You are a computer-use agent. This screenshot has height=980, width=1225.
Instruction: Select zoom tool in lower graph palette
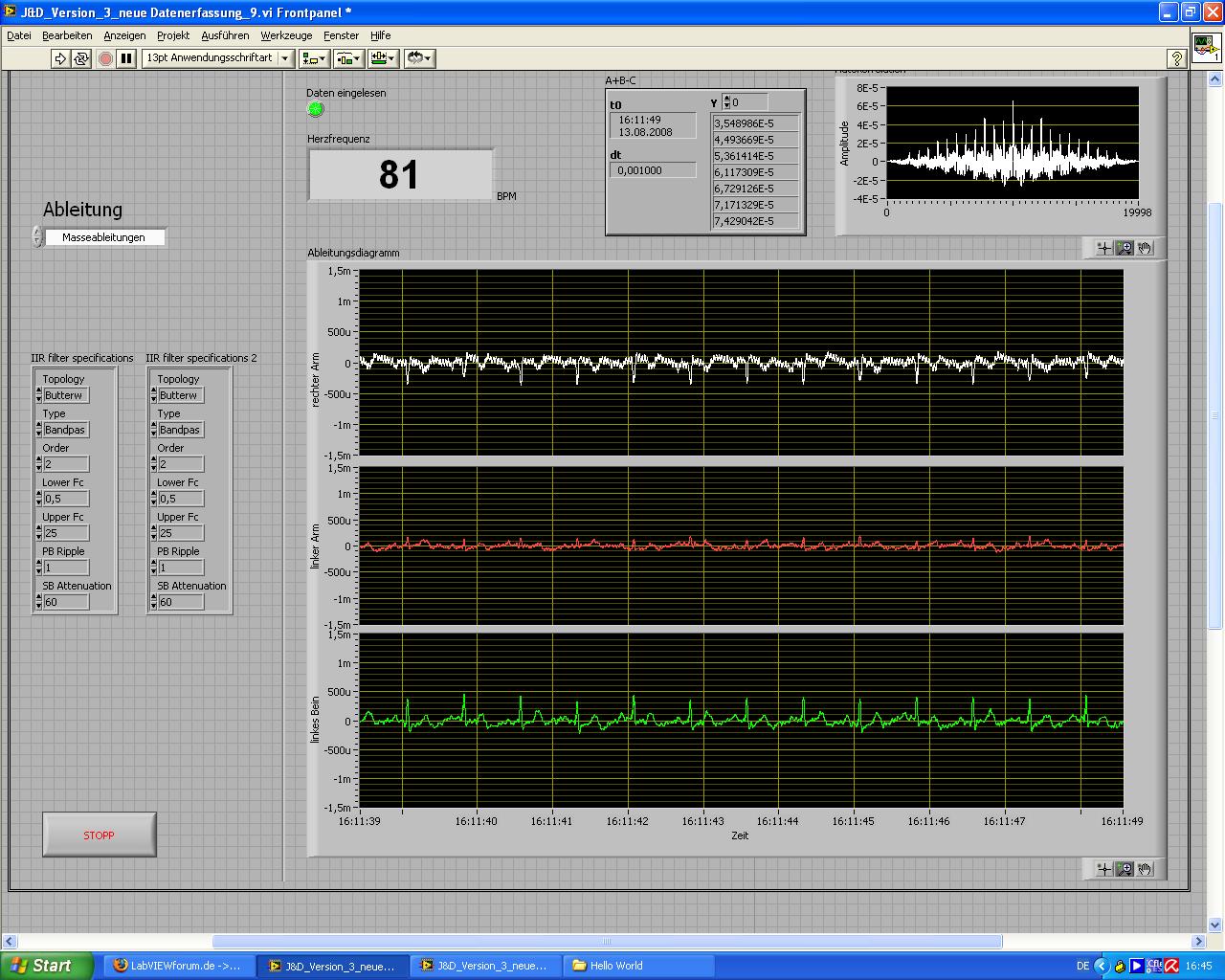[1125, 869]
